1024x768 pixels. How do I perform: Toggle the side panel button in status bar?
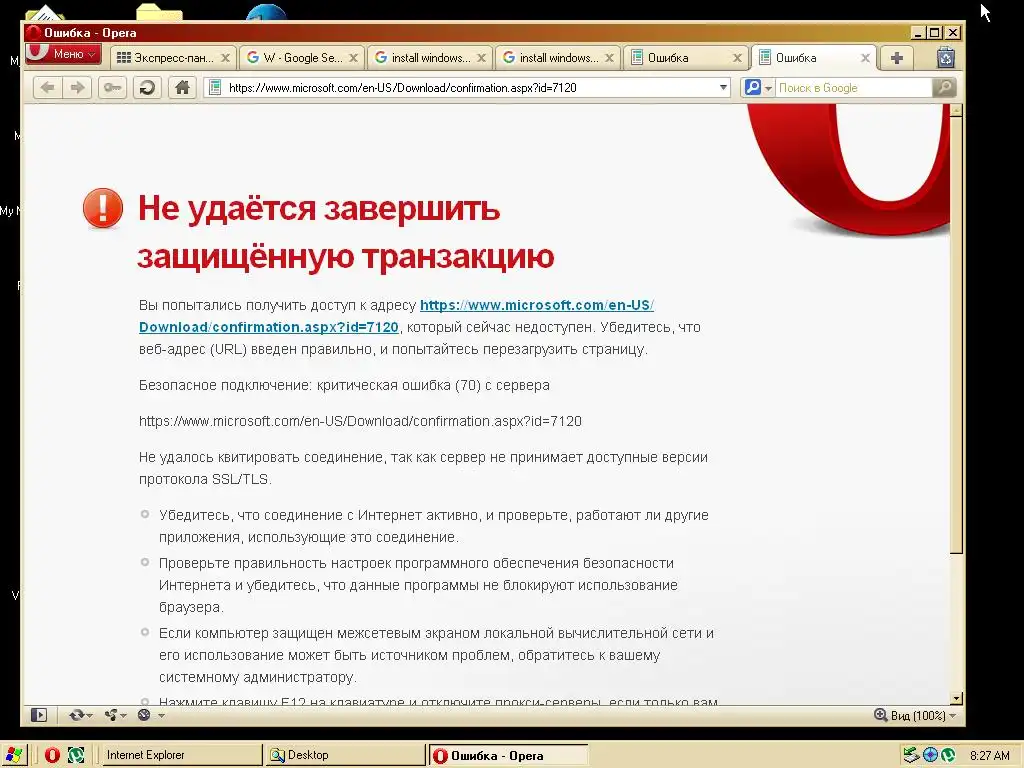point(39,715)
